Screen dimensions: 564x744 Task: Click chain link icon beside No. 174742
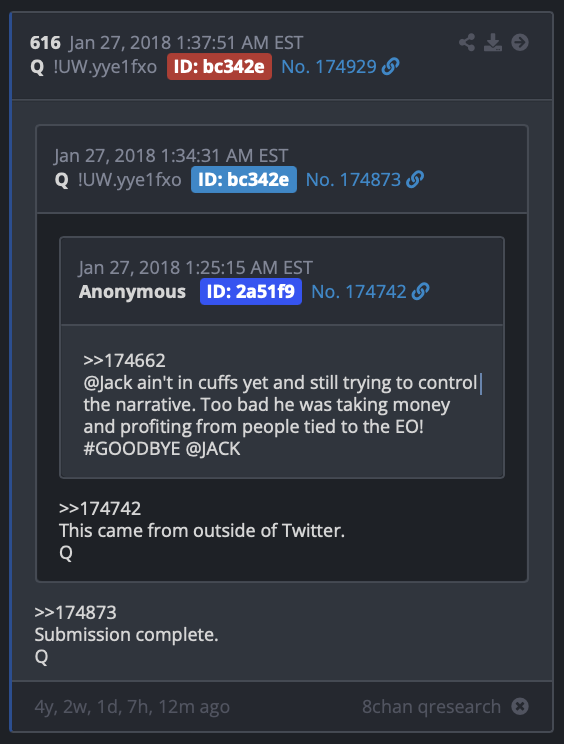421,292
